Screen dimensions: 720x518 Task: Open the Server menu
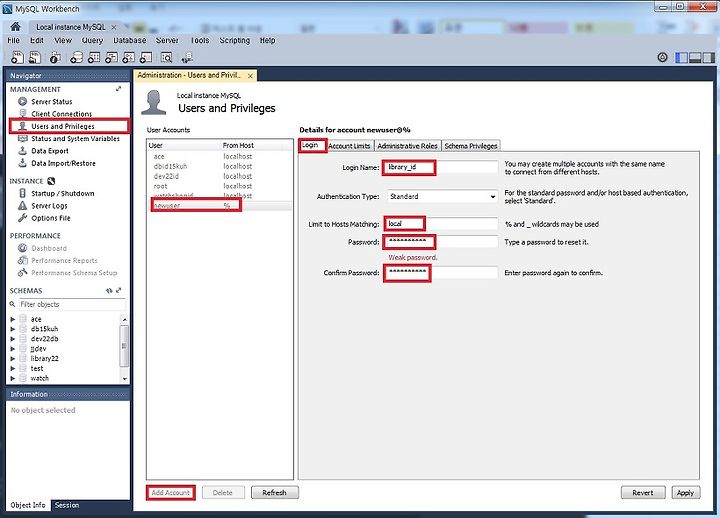point(167,40)
